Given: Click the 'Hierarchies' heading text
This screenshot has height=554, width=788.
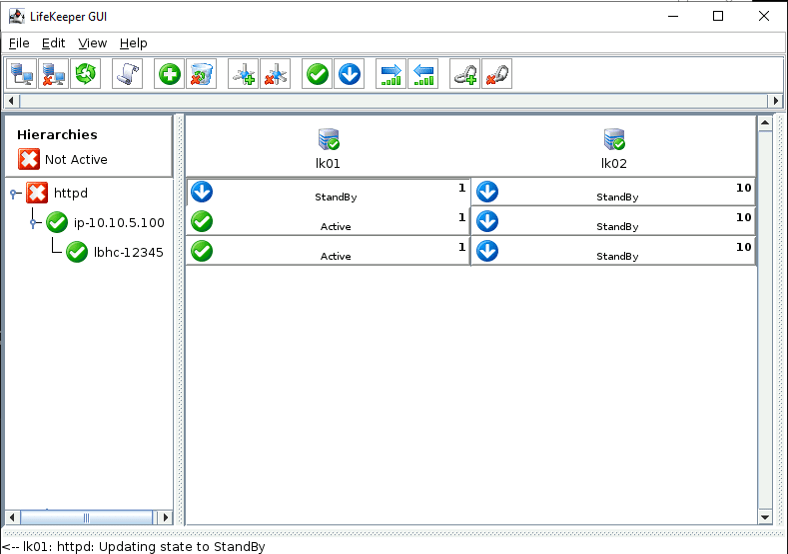Looking at the screenshot, I should pyautogui.click(x=57, y=135).
